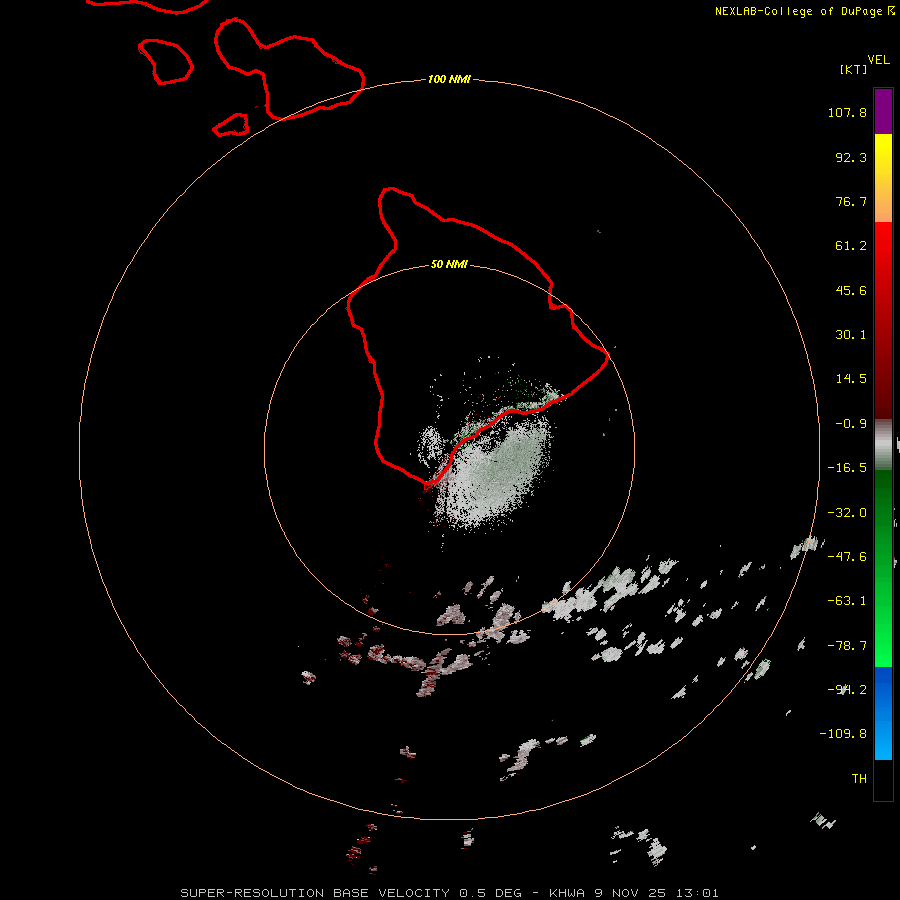The width and height of the screenshot is (900, 900).
Task: Click the [KT] units label
Action: click(x=853, y=69)
